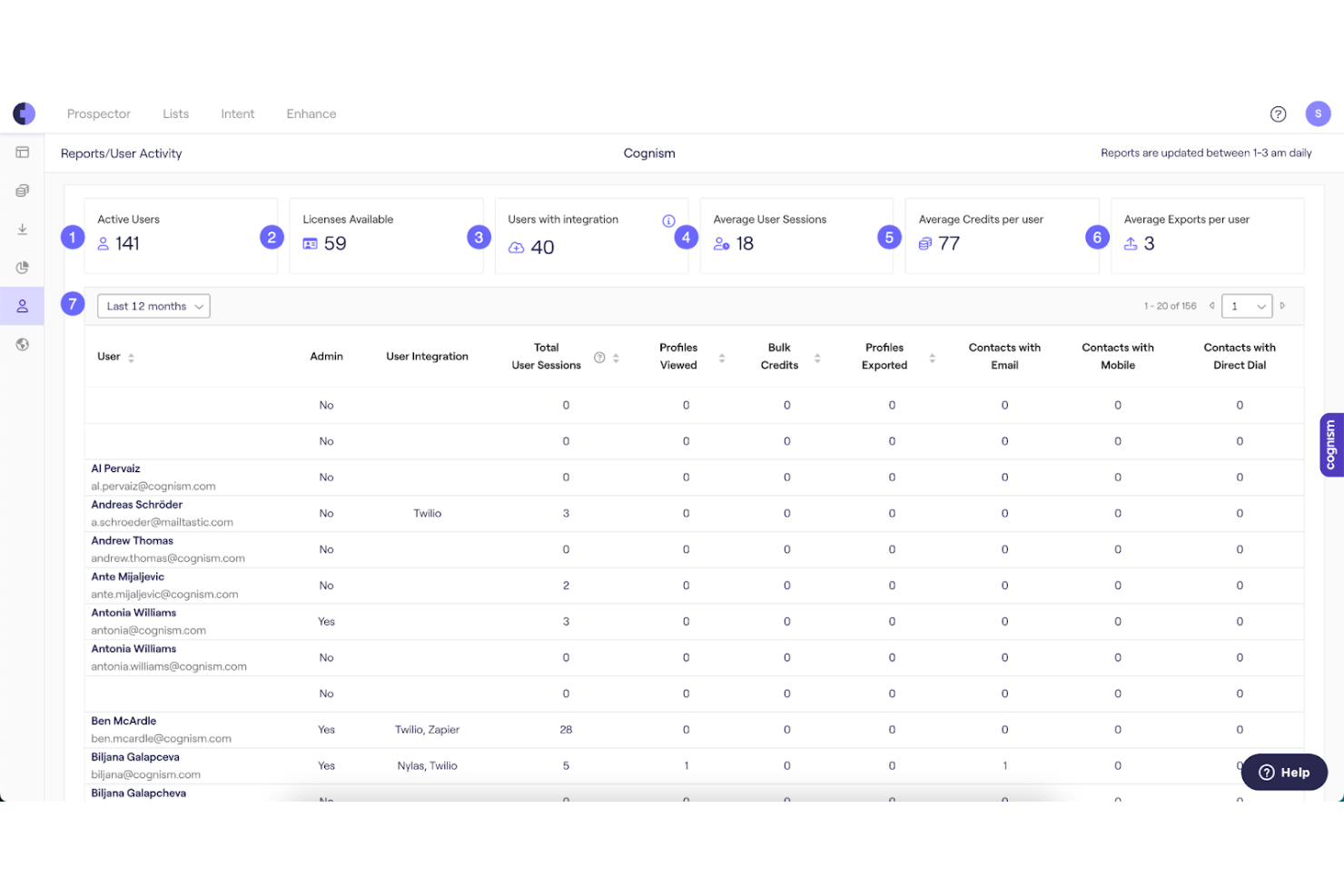Open the credits coins sidebar icon

23,191
